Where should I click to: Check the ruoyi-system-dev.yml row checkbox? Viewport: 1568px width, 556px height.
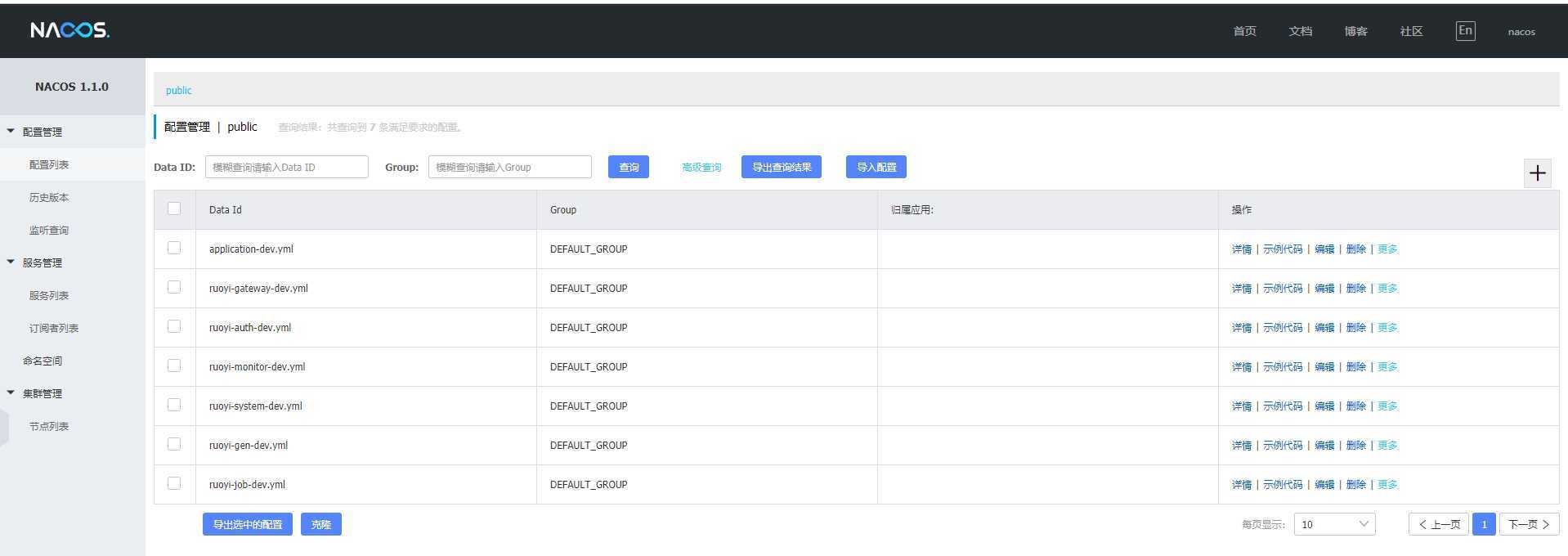pos(174,405)
